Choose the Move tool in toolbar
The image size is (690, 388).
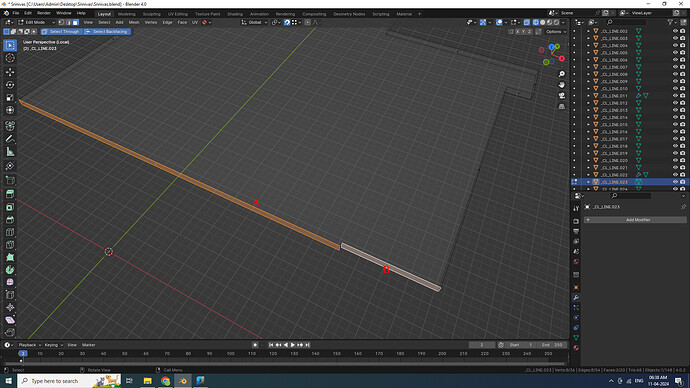pyautogui.click(x=10, y=72)
